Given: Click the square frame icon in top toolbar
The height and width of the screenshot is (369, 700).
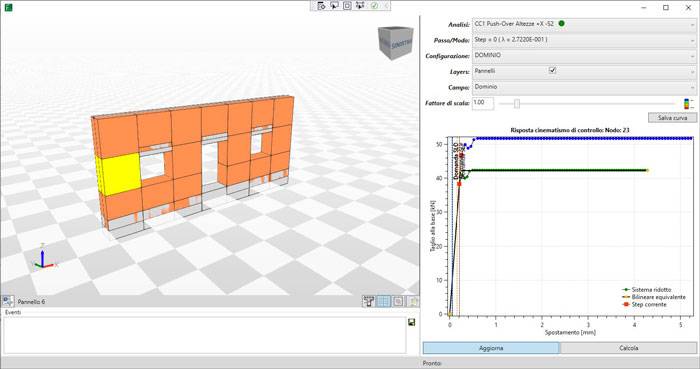Looking at the screenshot, I should click(347, 6).
